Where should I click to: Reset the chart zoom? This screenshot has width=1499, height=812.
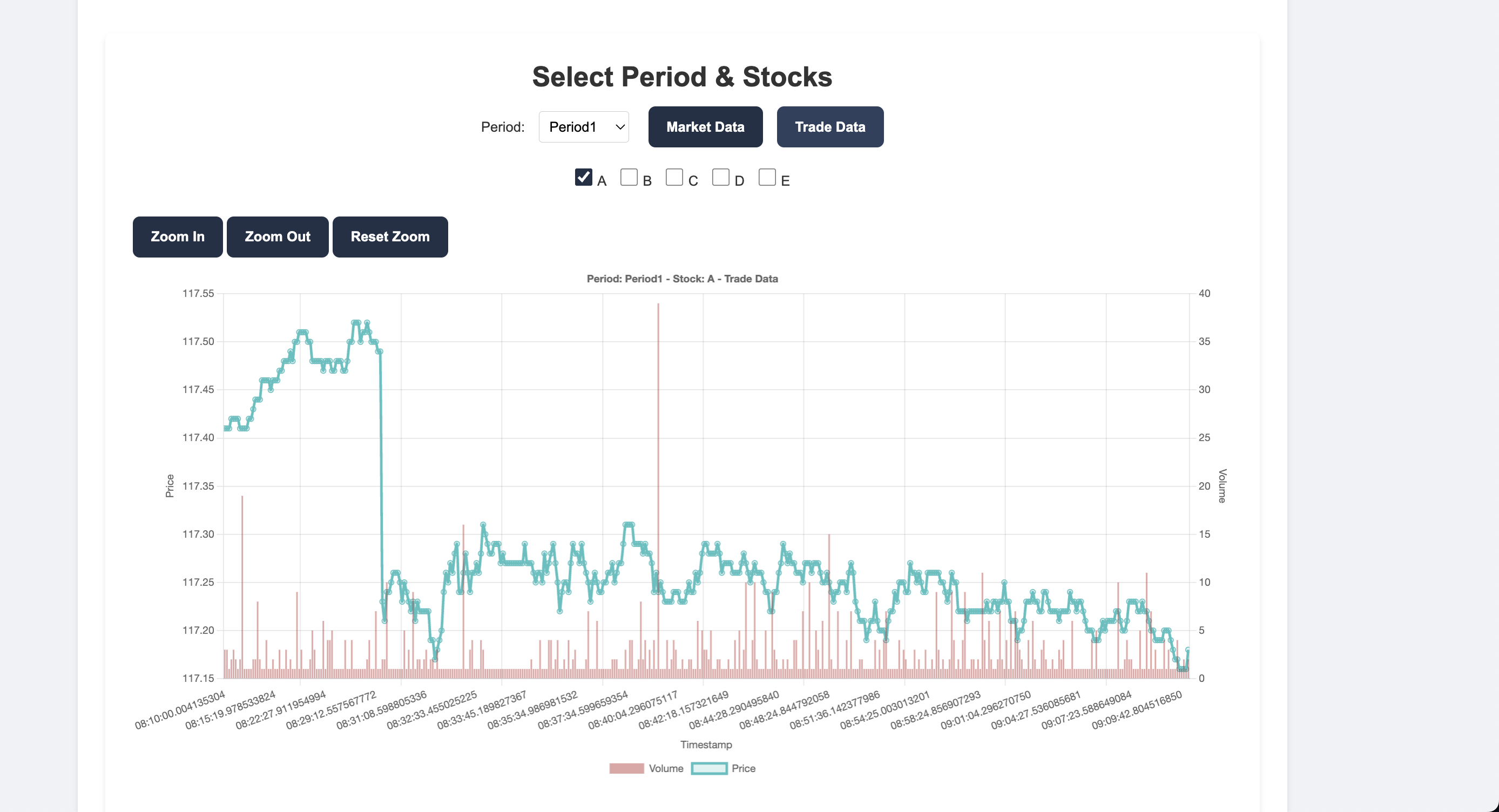[390, 236]
